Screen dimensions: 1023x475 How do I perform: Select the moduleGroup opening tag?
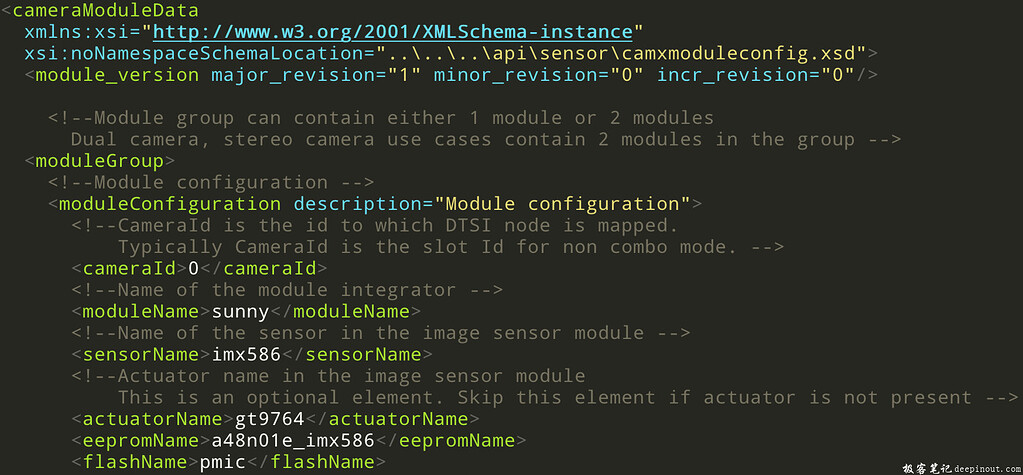(x=99, y=160)
